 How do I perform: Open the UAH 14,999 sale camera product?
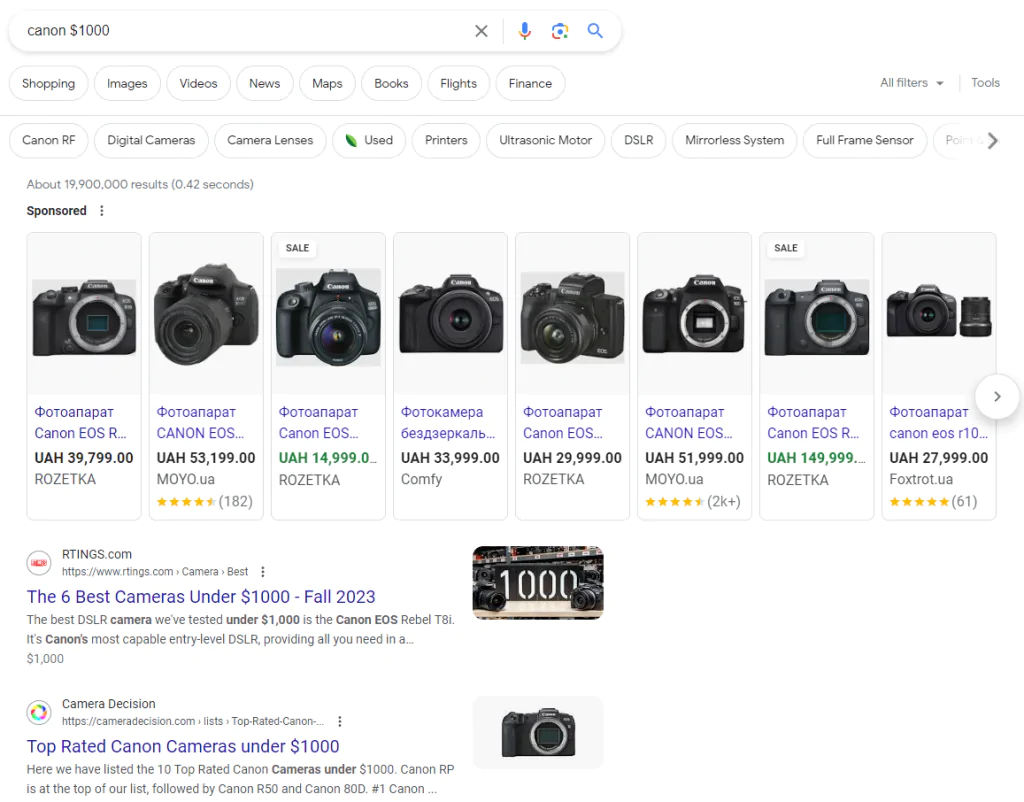(328, 376)
